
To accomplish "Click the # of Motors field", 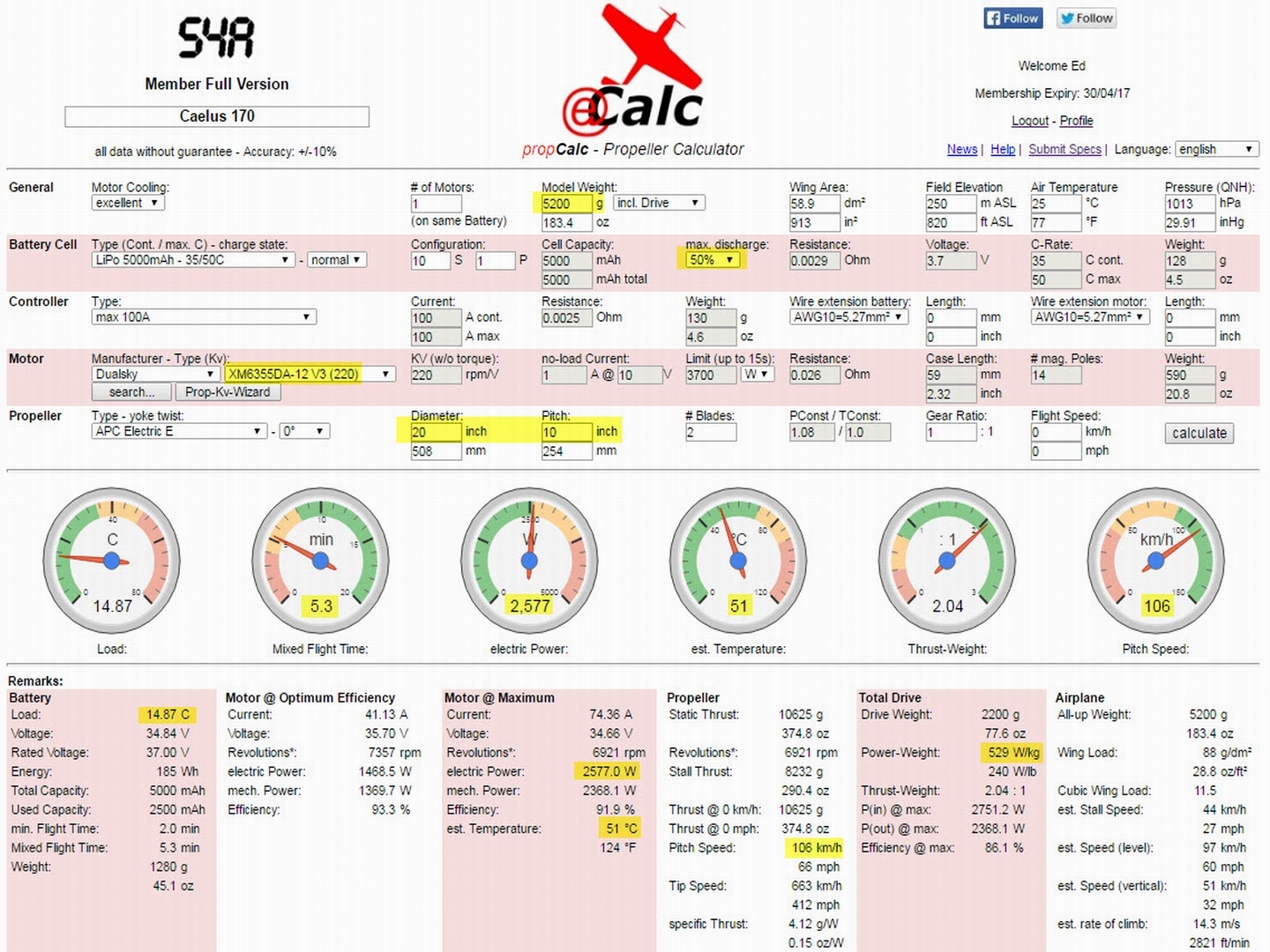I will coord(436,204).
